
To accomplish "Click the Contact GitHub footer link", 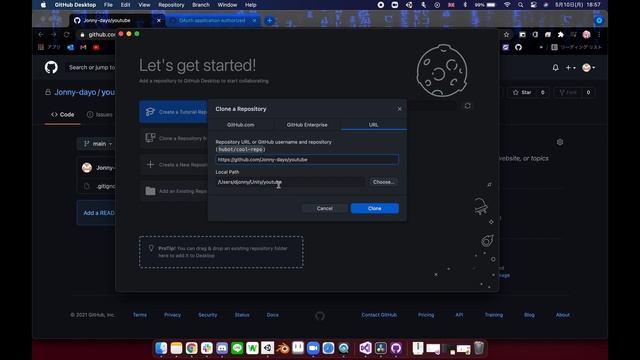I will (379, 315).
